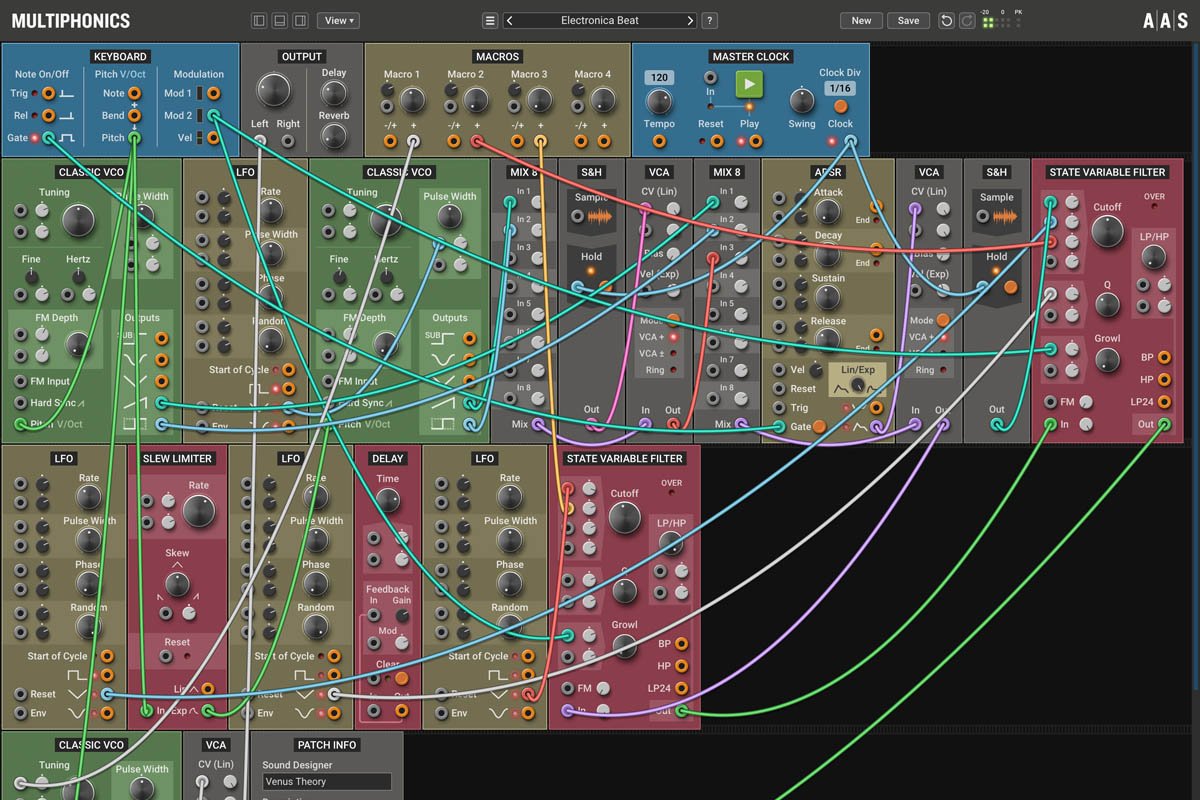
Task: Click the 'PATCH INFO' module title
Action: [x=327, y=745]
